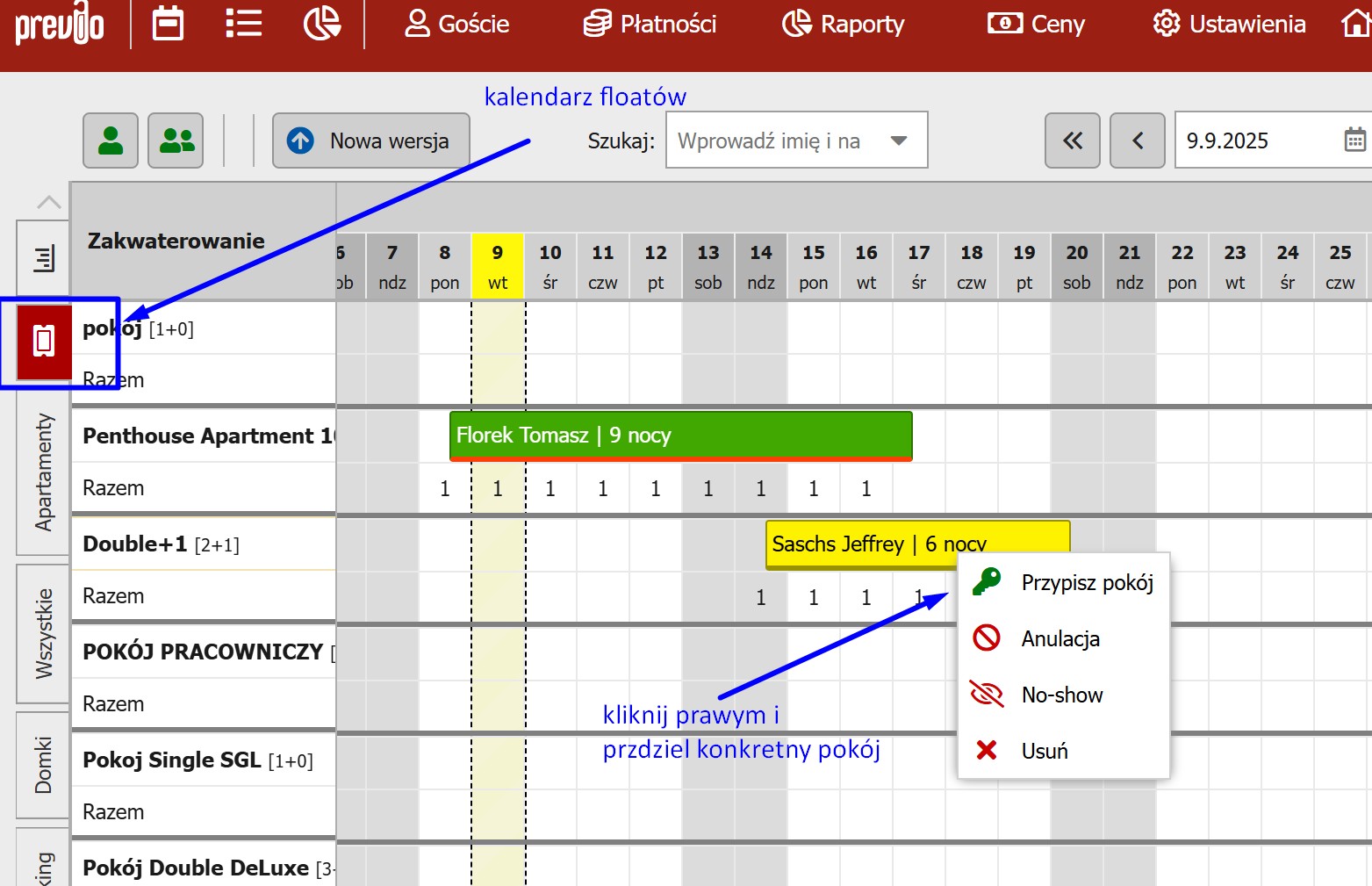Open the date picker calendar icon
Screen dimensions: 1372x886
click(x=1355, y=140)
